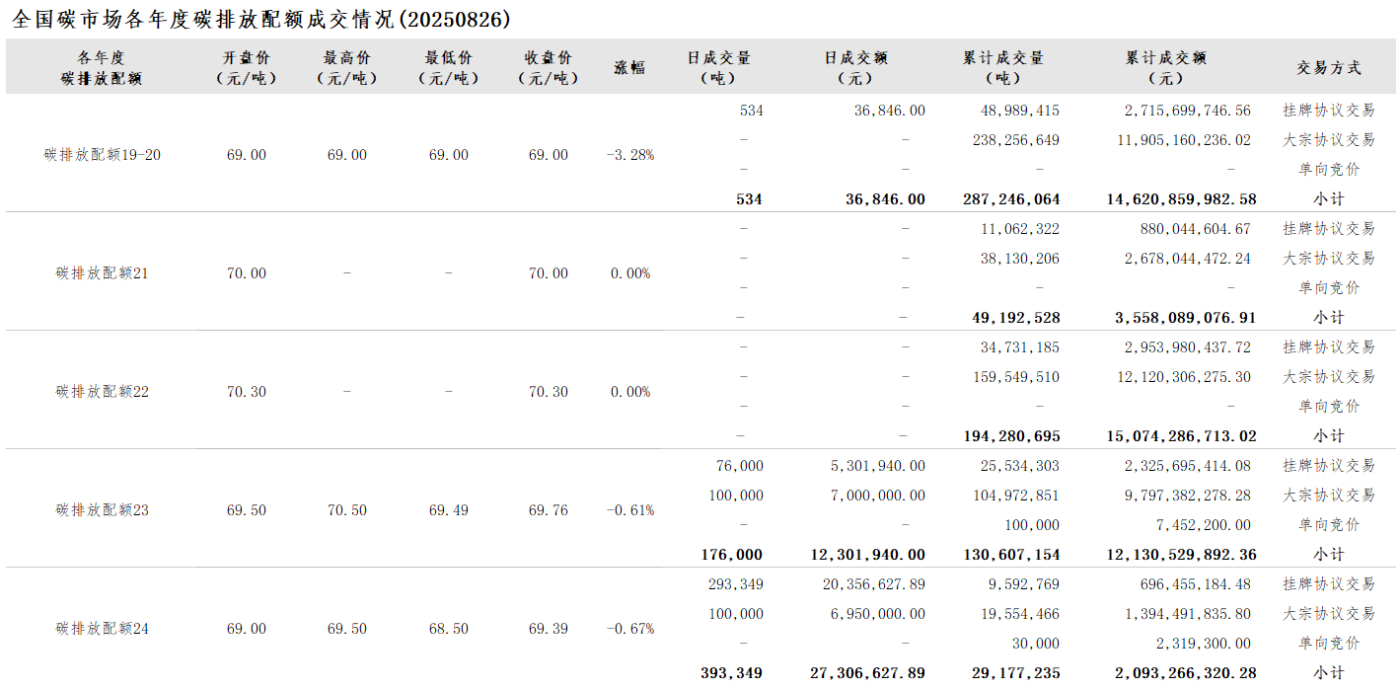This screenshot has width=1400, height=689.
Task: Select the 碳排放配额19-20 row label
Action: coord(102,155)
